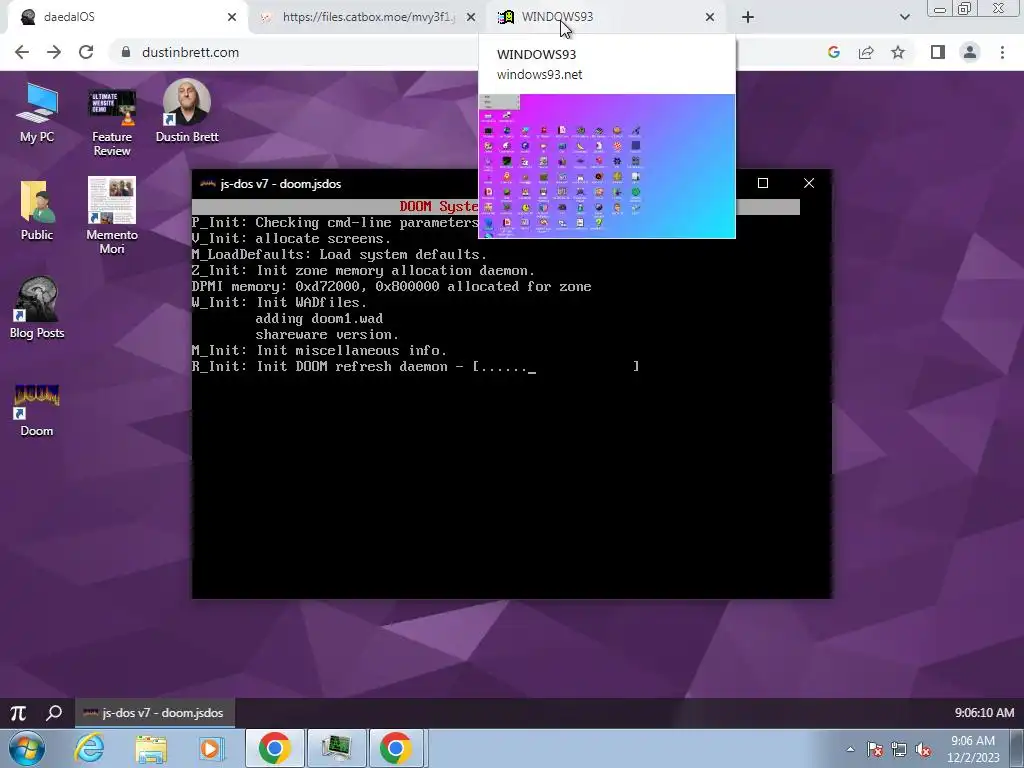Open the My PC desktop icon
1024x768 pixels.
coord(37,114)
